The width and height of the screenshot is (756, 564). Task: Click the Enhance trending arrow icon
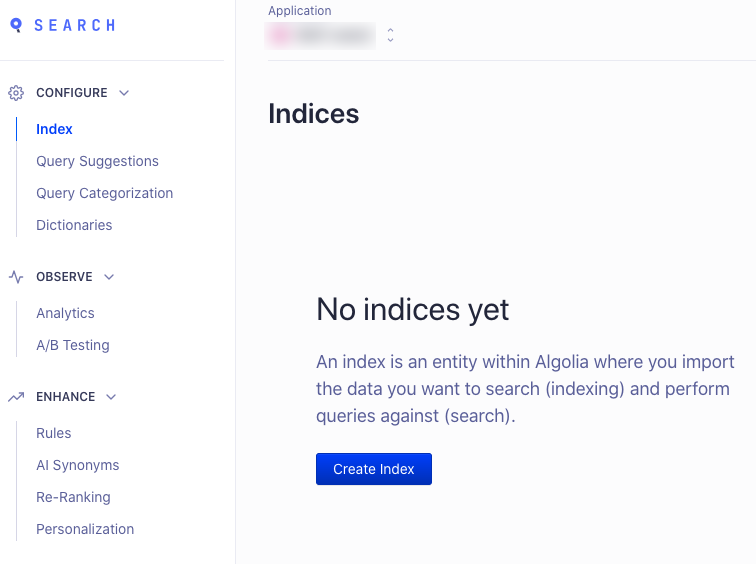(x=16, y=397)
